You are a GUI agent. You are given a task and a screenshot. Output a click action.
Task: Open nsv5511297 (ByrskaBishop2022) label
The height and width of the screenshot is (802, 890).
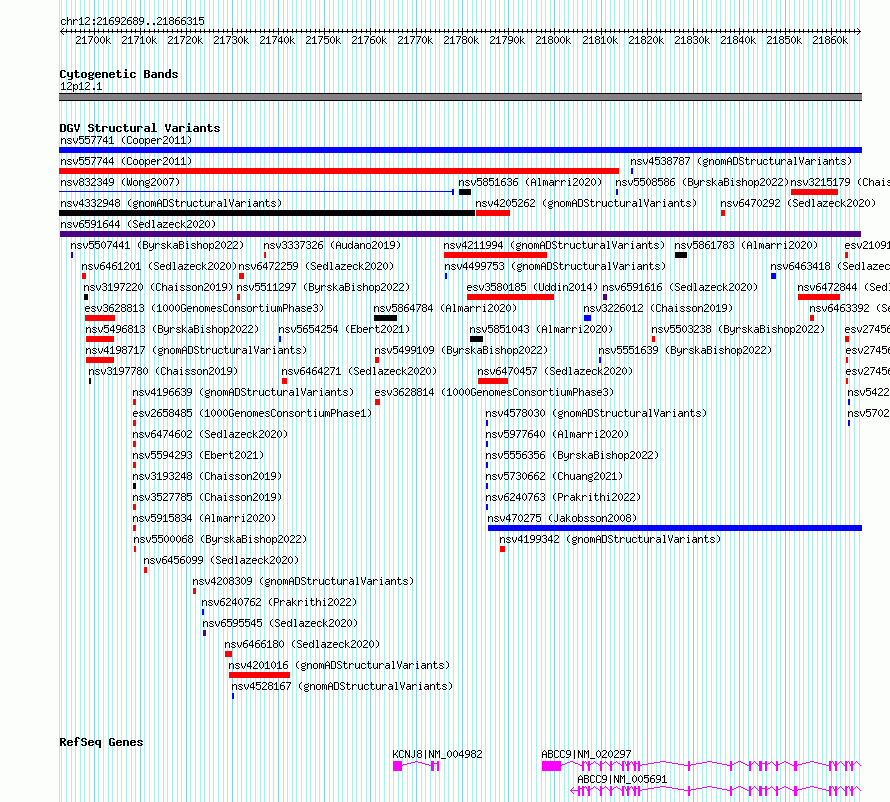click(323, 287)
